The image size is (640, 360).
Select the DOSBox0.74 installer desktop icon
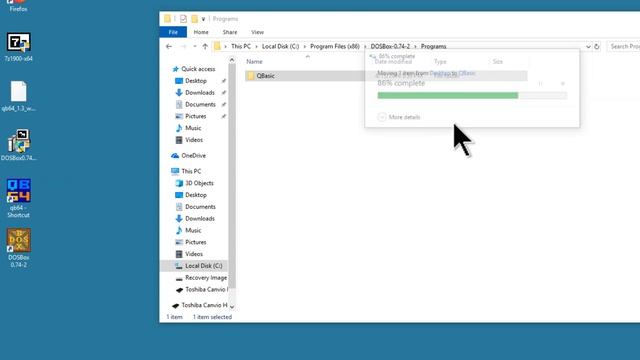click(18, 145)
